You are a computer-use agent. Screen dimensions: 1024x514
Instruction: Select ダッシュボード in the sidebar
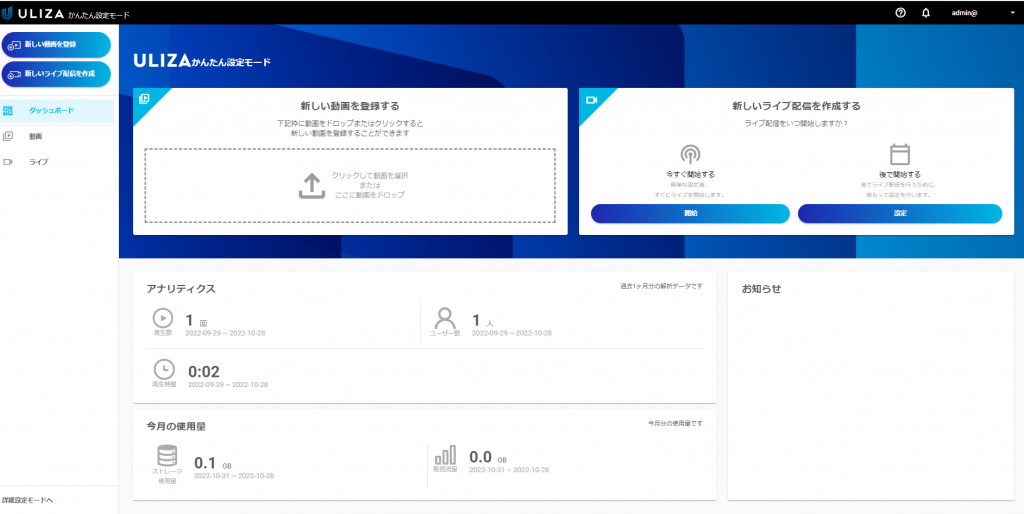coord(57,111)
